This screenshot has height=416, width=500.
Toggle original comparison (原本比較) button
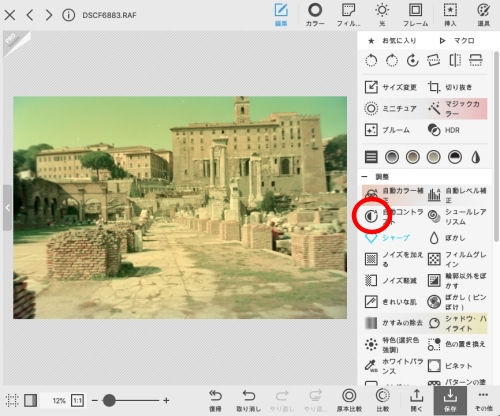click(349, 400)
